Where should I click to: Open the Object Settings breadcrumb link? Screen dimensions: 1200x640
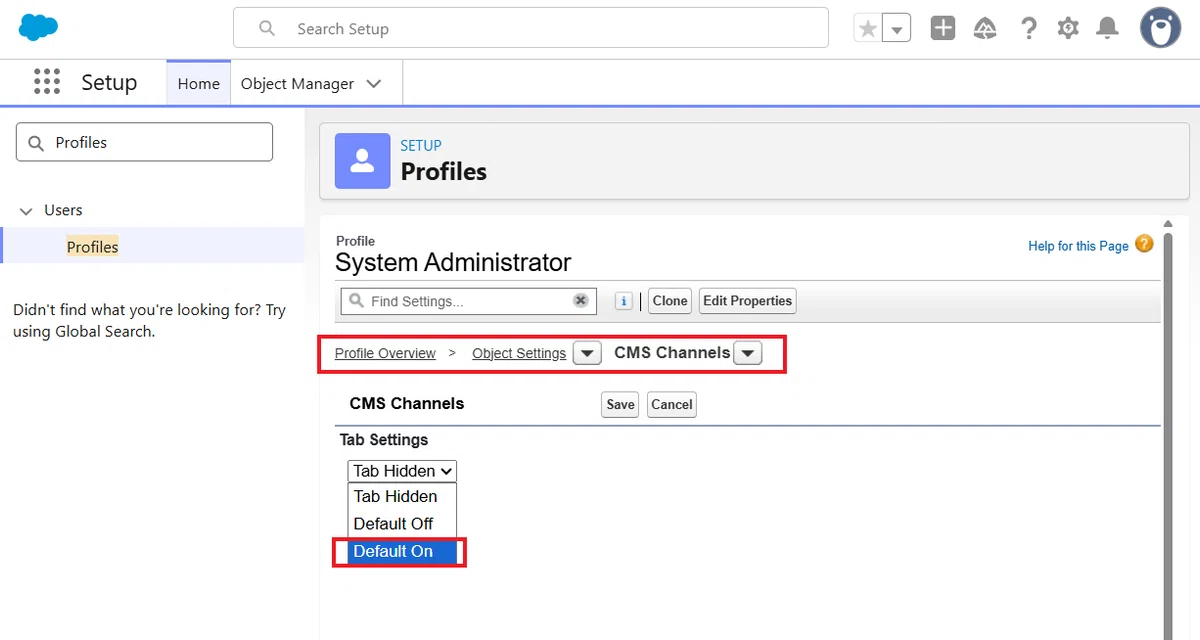pos(519,353)
